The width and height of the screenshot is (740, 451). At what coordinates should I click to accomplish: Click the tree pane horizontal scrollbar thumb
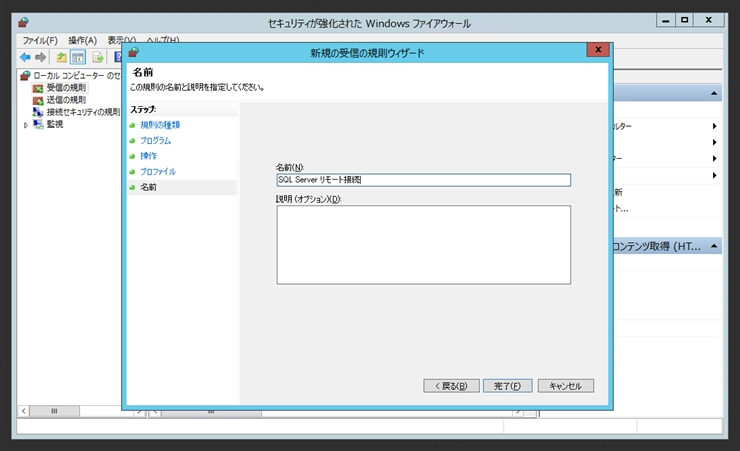coord(54,411)
